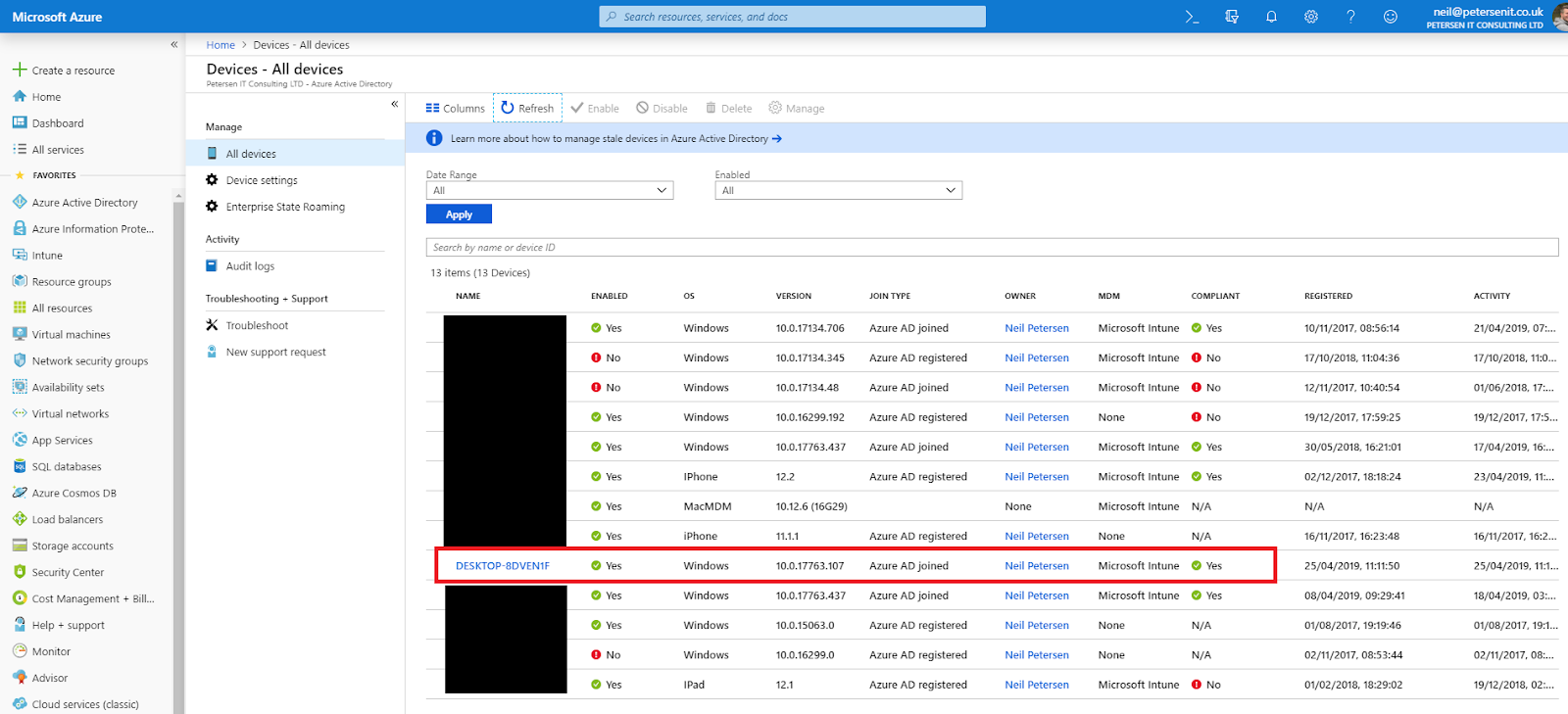Open the Date Range dropdown
1568x714 pixels.
(x=550, y=191)
